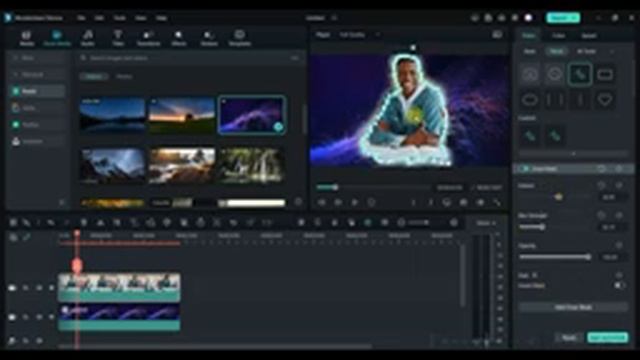Mute the audio track
Viewport: 640px width, 360px height.
click(x=38, y=340)
